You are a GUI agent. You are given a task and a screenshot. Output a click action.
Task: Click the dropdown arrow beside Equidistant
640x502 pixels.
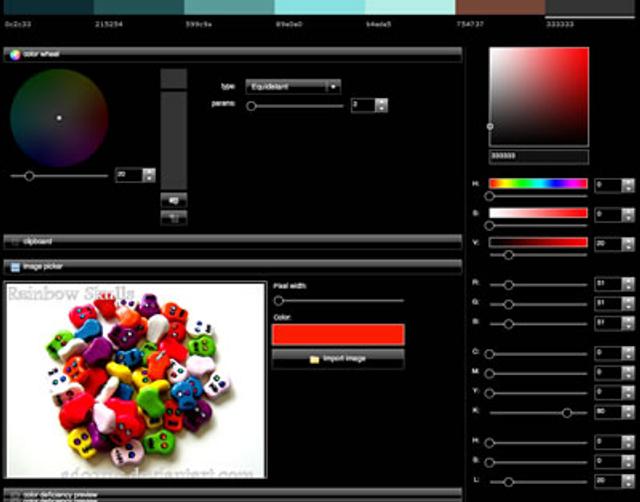pyautogui.click(x=333, y=87)
